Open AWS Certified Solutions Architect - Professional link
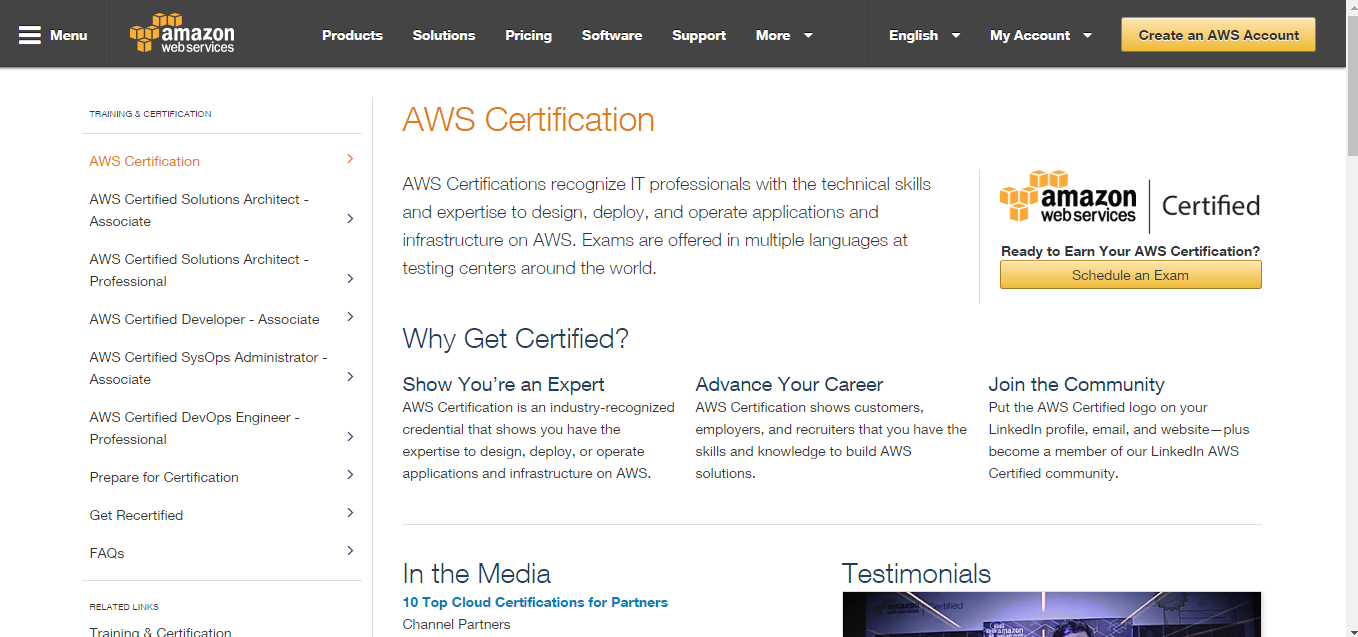 point(199,270)
